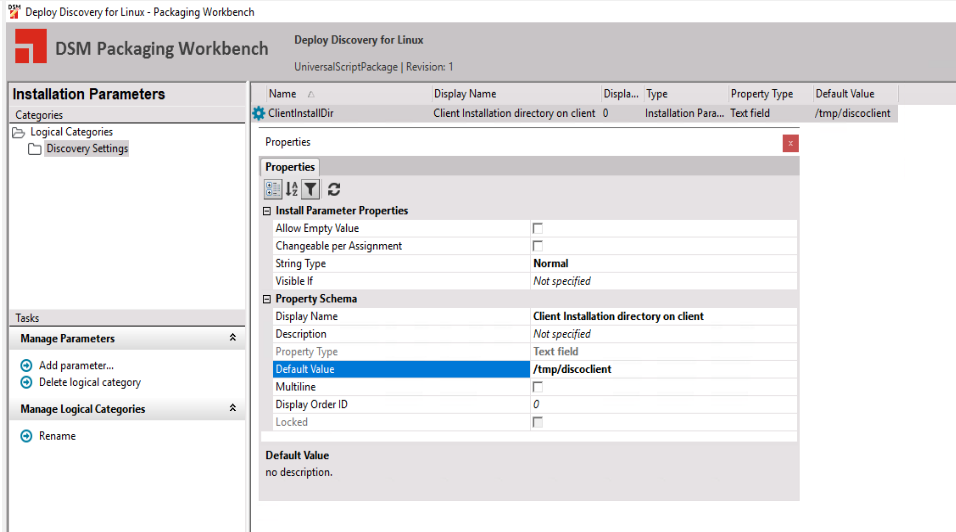
Task: Collapse the Property Schema section
Action: tap(267, 299)
